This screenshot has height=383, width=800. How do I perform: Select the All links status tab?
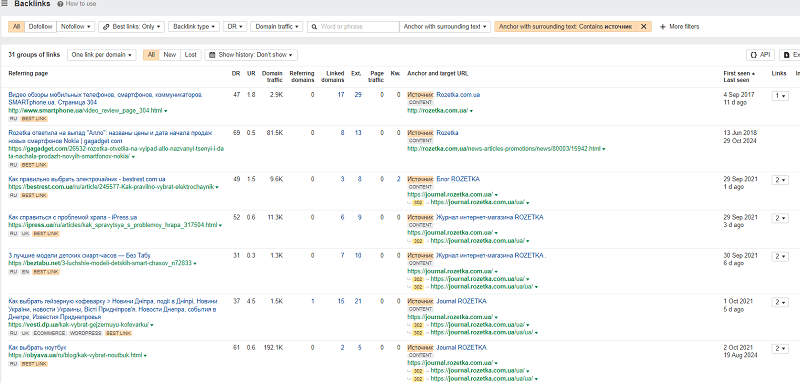[151, 55]
